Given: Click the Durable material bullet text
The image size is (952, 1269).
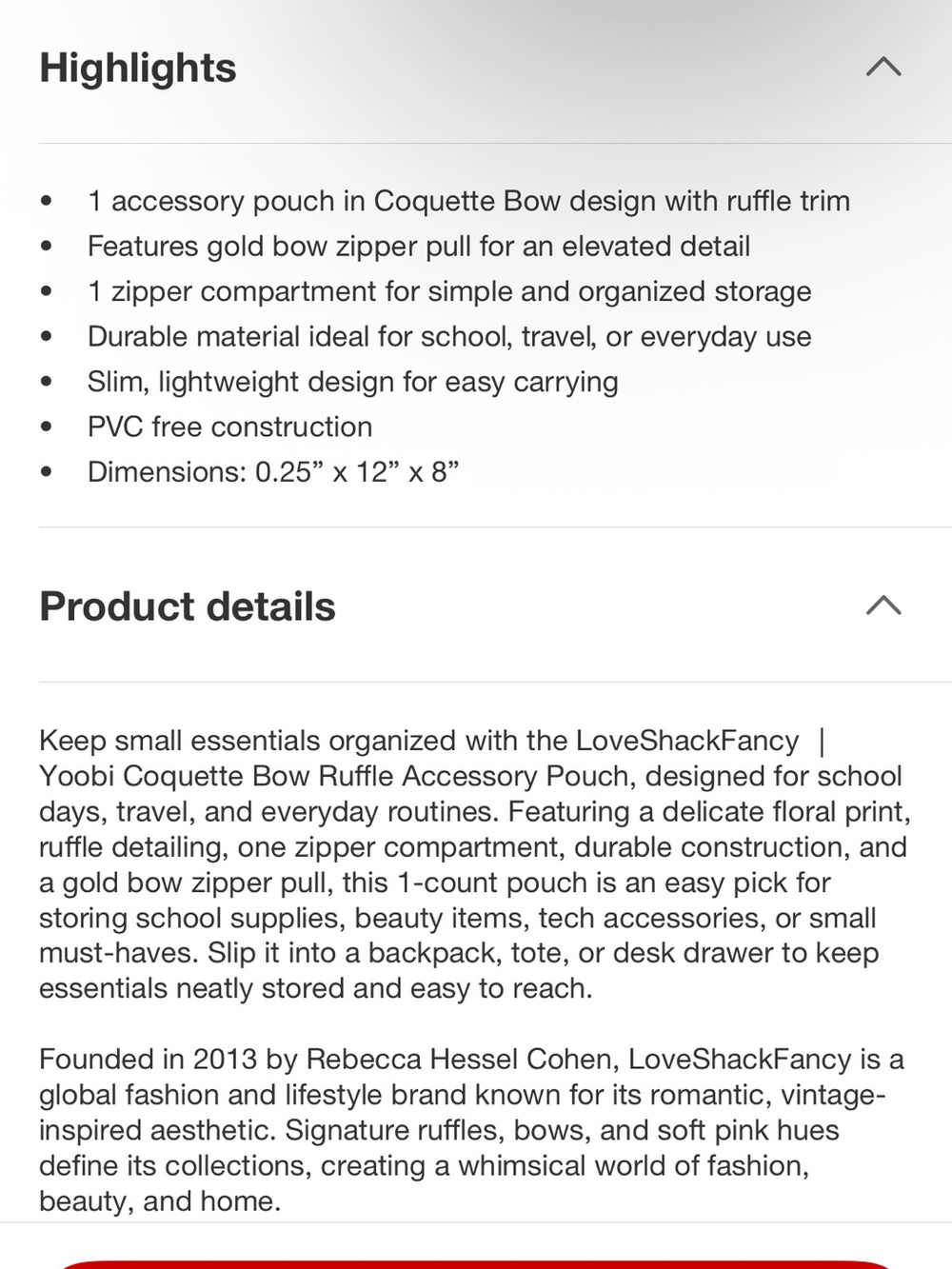Looking at the screenshot, I should click(449, 336).
